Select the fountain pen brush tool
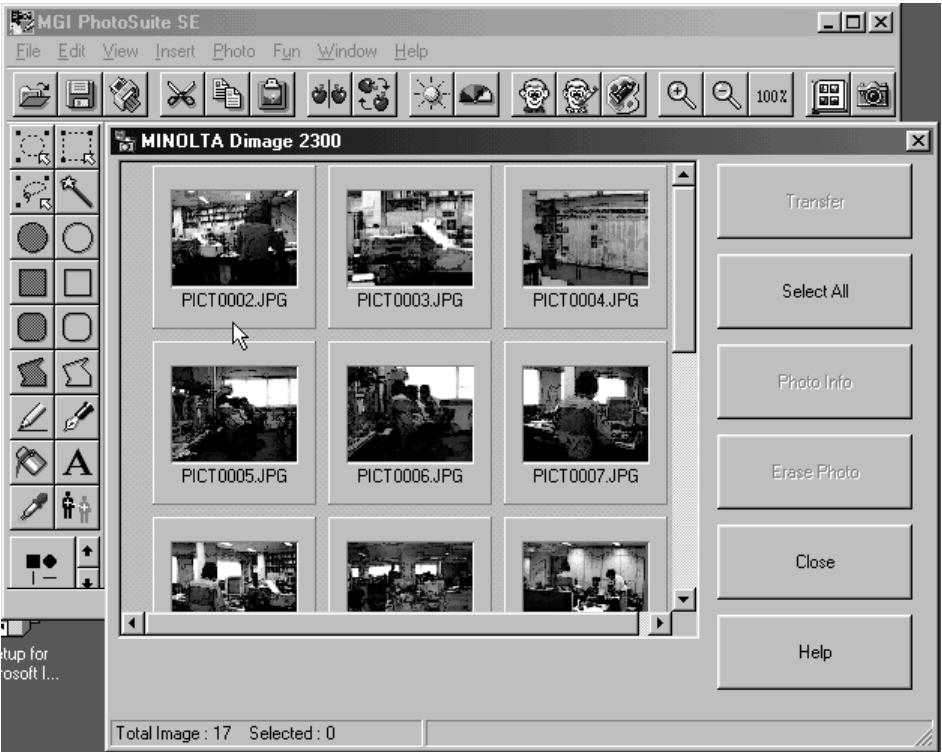Viewport: 942px width, 753px height. (77, 417)
